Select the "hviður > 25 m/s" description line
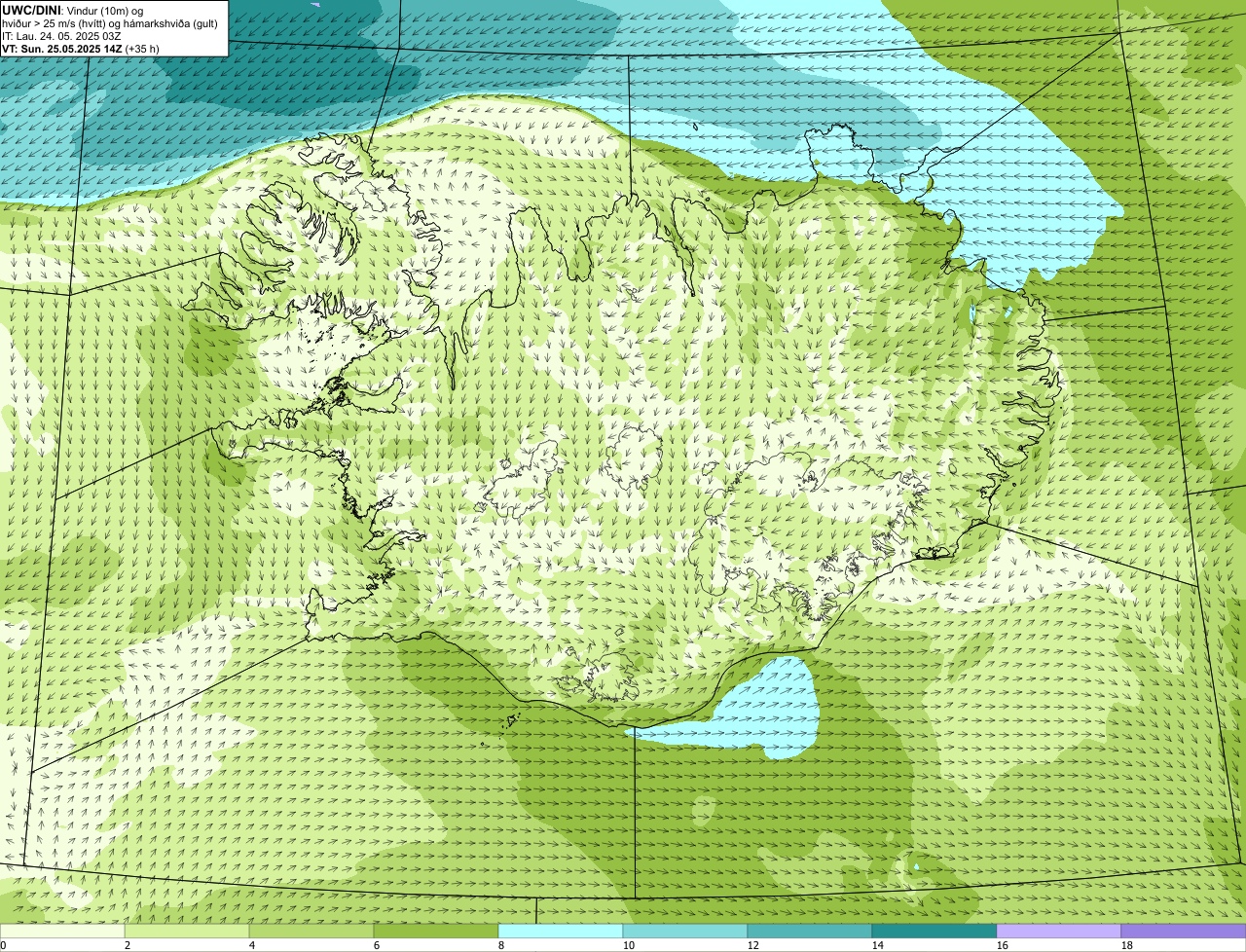The width and height of the screenshot is (1246, 952). [x=110, y=22]
